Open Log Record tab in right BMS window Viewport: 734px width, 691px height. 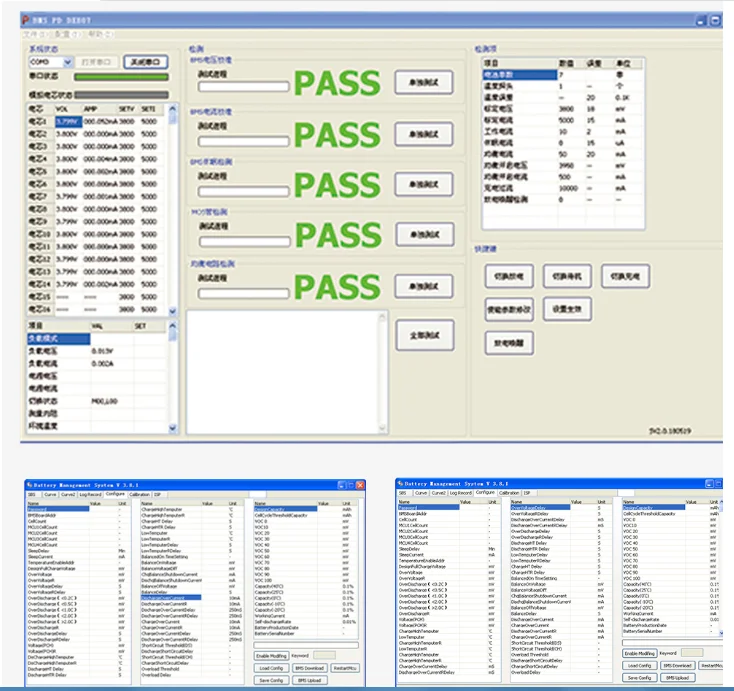[x=462, y=493]
